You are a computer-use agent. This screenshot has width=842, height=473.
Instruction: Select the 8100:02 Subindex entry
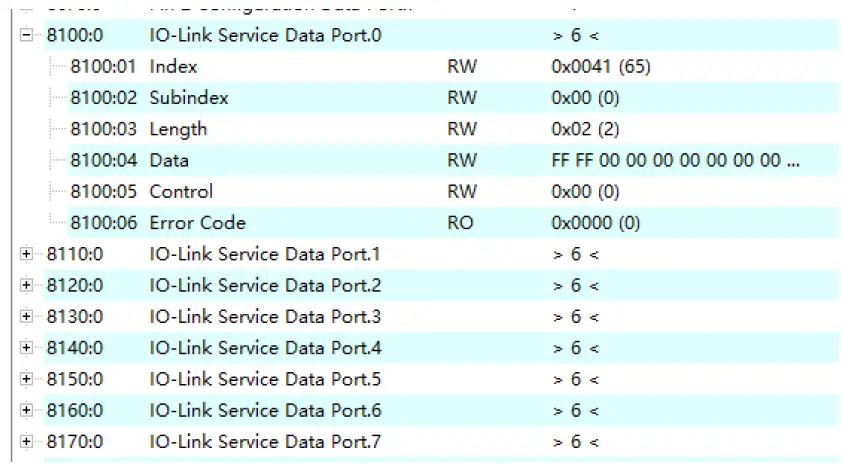pos(188,98)
